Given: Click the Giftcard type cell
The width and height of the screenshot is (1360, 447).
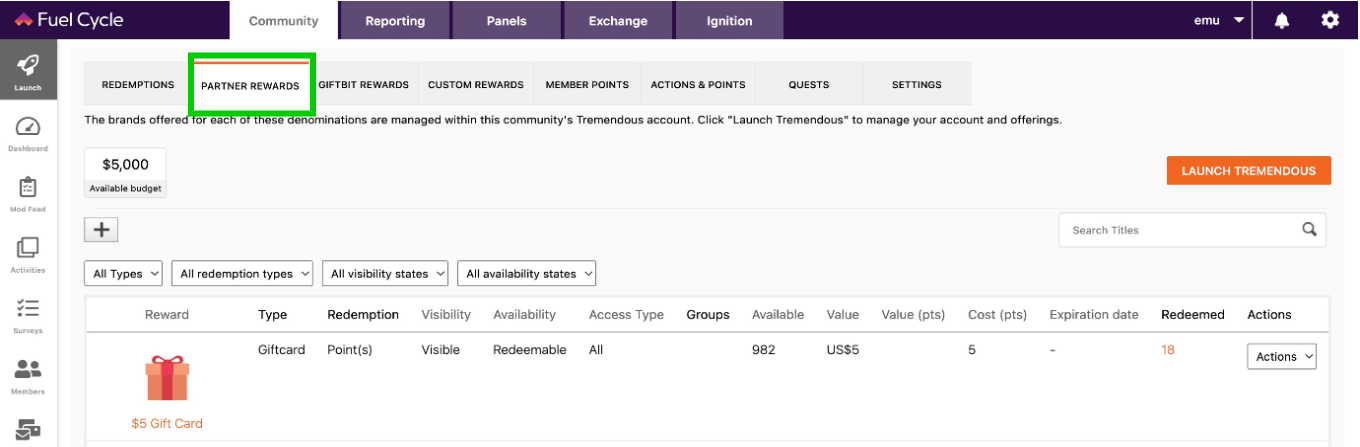Looking at the screenshot, I should (x=282, y=350).
